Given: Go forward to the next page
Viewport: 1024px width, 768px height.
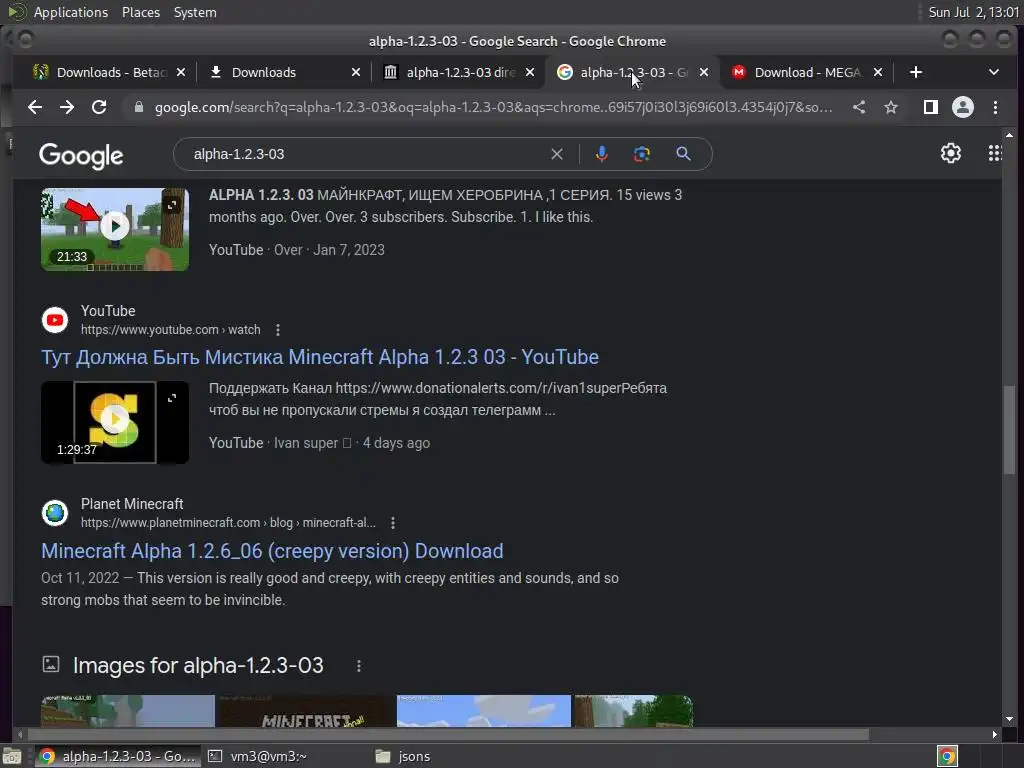Looking at the screenshot, I should click(67, 107).
